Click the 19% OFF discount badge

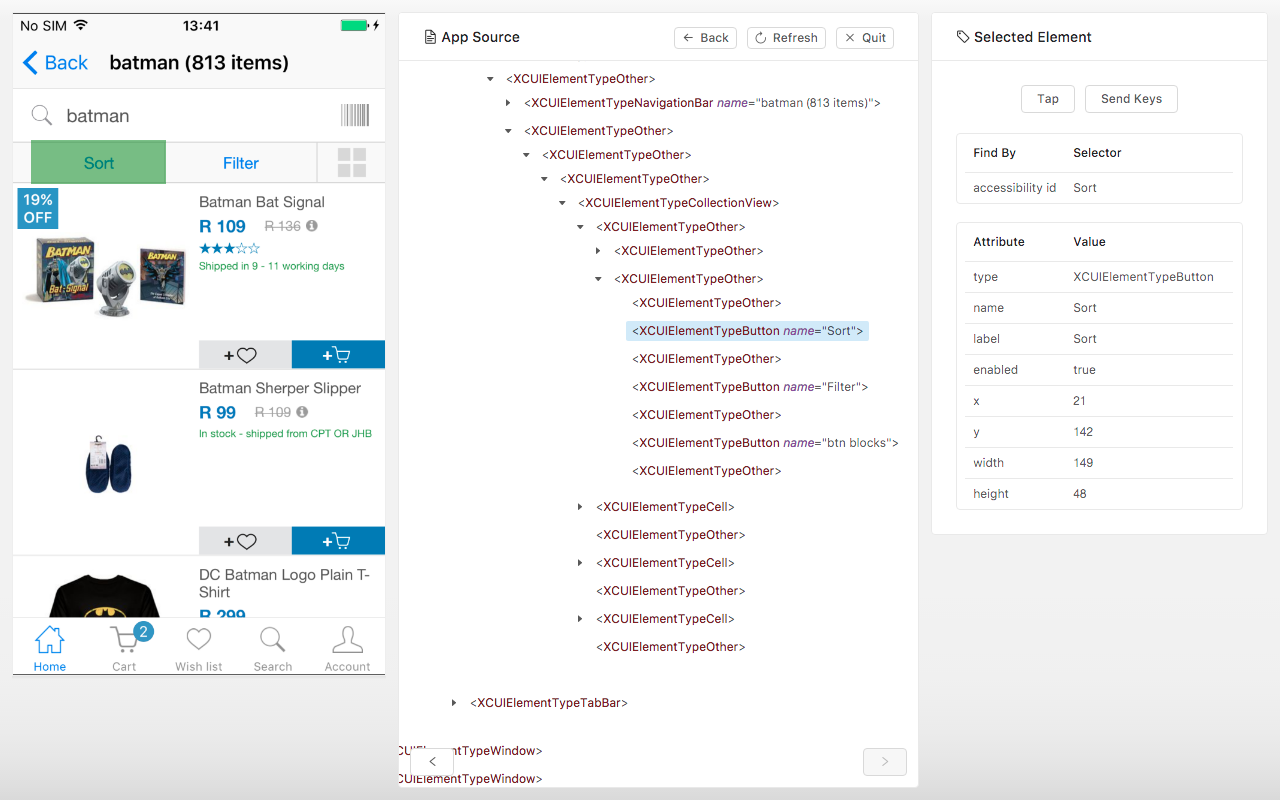[x=37, y=209]
